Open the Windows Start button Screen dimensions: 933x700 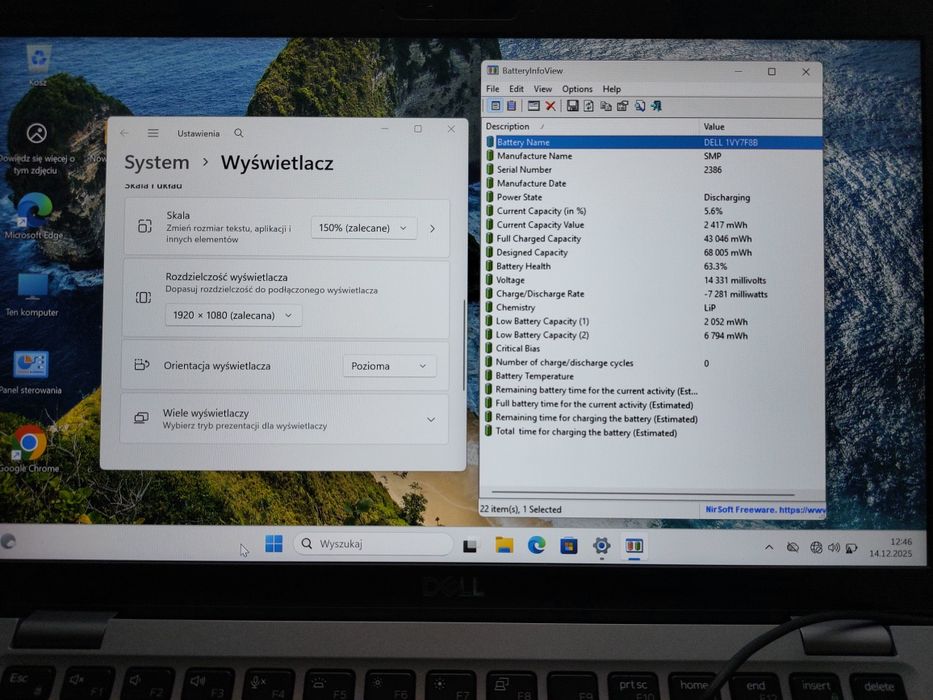pos(274,543)
